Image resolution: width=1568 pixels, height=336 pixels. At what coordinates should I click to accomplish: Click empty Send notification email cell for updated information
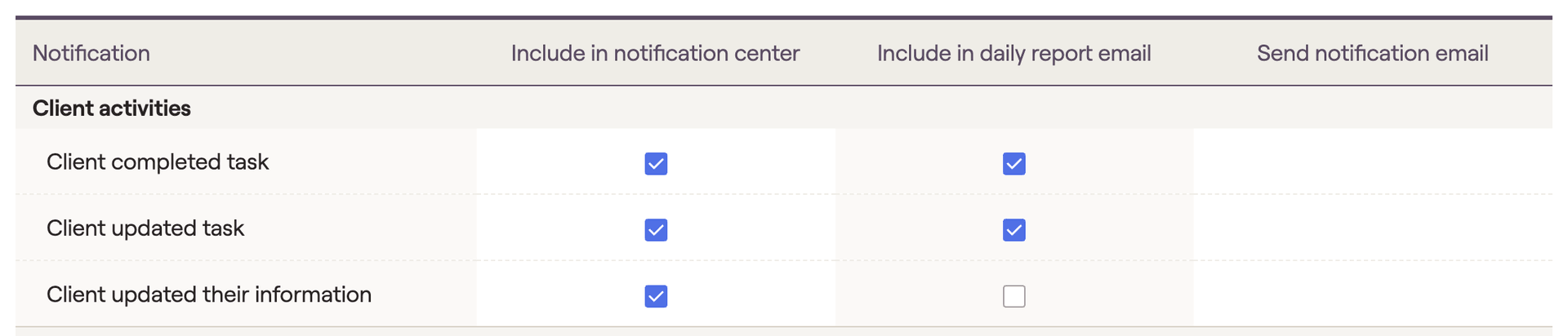tap(1373, 294)
